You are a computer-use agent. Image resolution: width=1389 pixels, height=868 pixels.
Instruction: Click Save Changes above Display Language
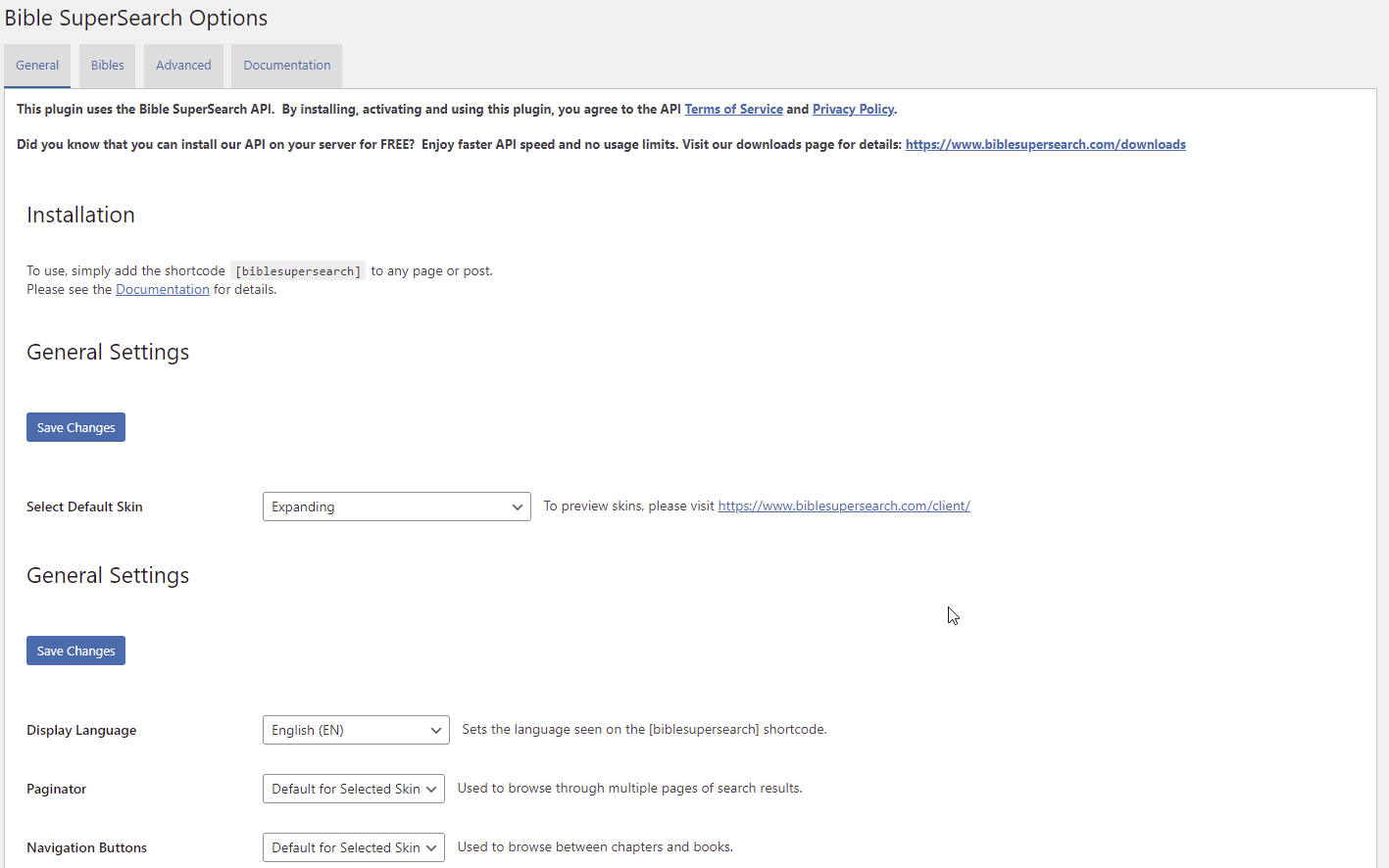(x=75, y=651)
